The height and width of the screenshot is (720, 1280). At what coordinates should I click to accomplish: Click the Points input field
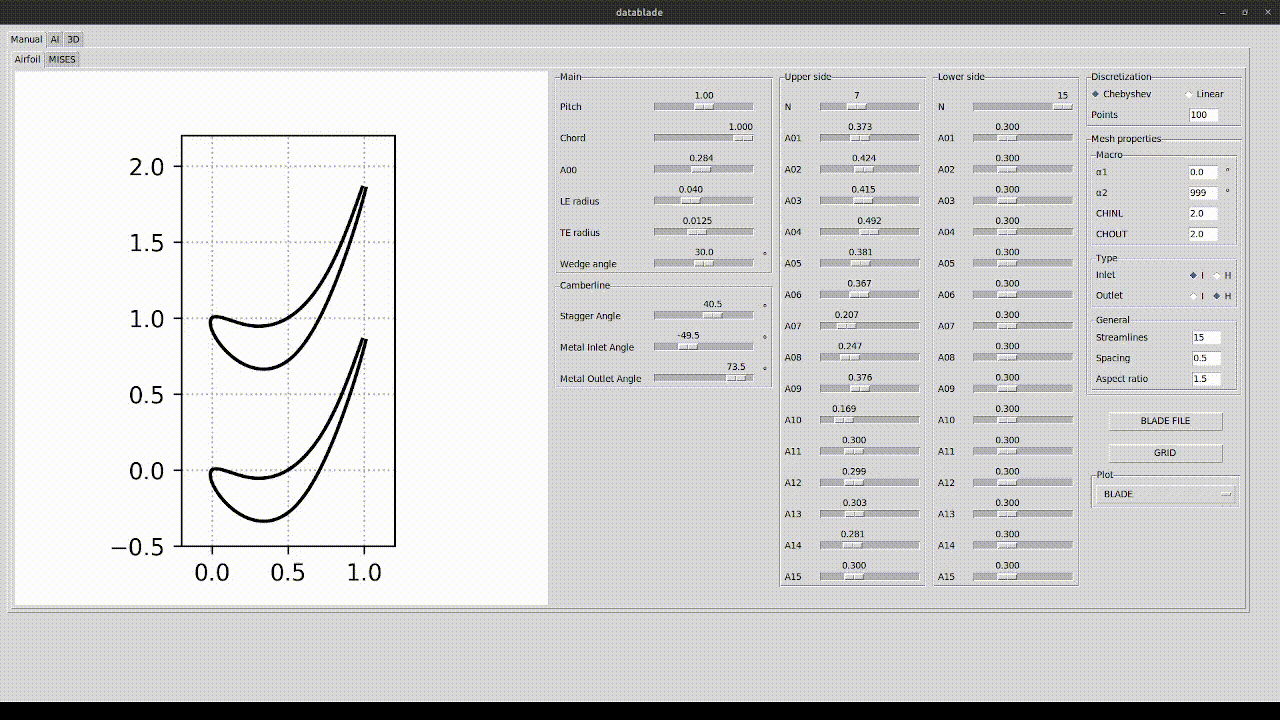point(1203,115)
